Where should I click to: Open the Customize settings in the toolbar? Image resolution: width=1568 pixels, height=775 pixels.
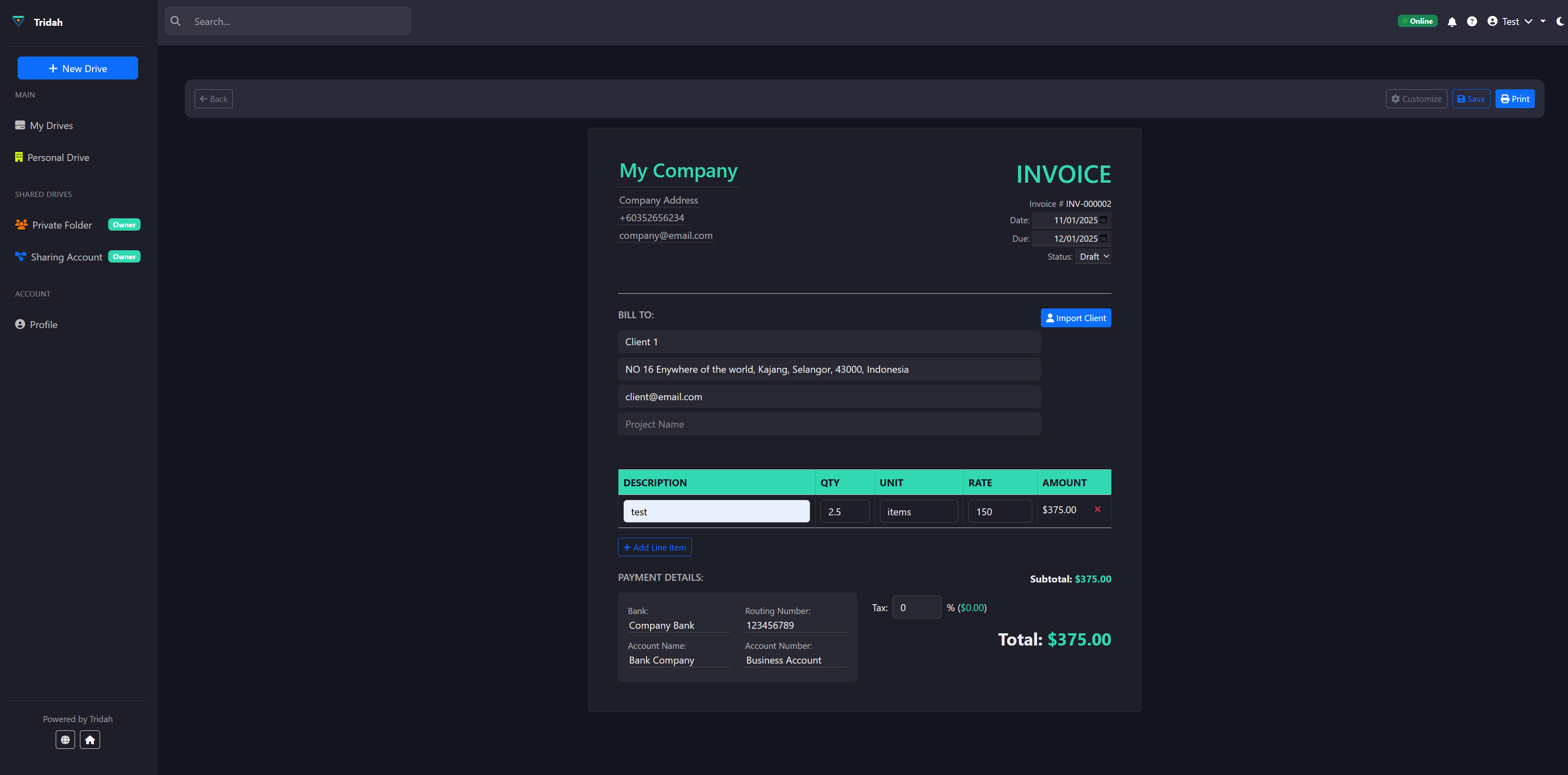(1416, 99)
